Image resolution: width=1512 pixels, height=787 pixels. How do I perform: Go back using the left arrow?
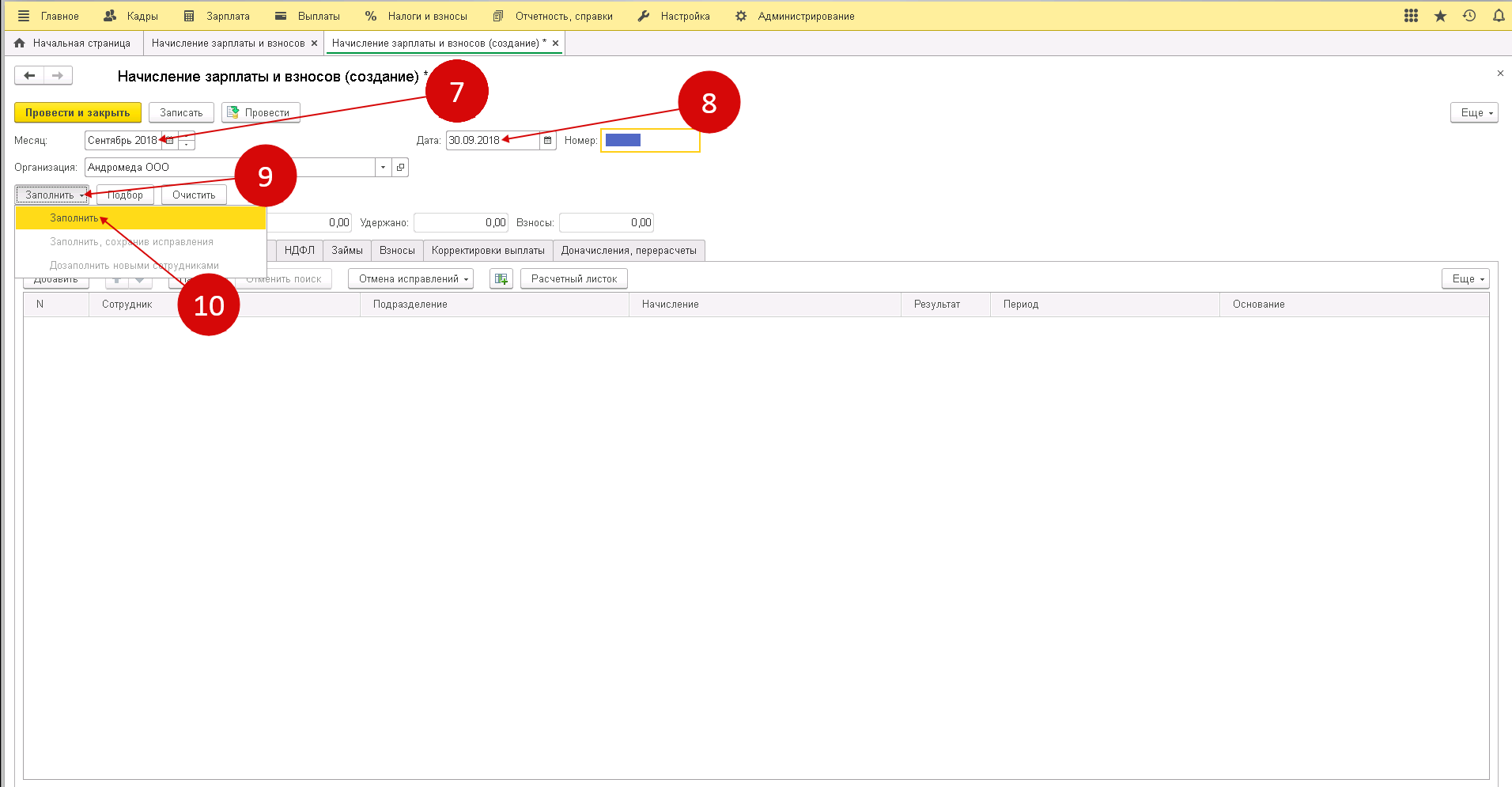tap(29, 76)
